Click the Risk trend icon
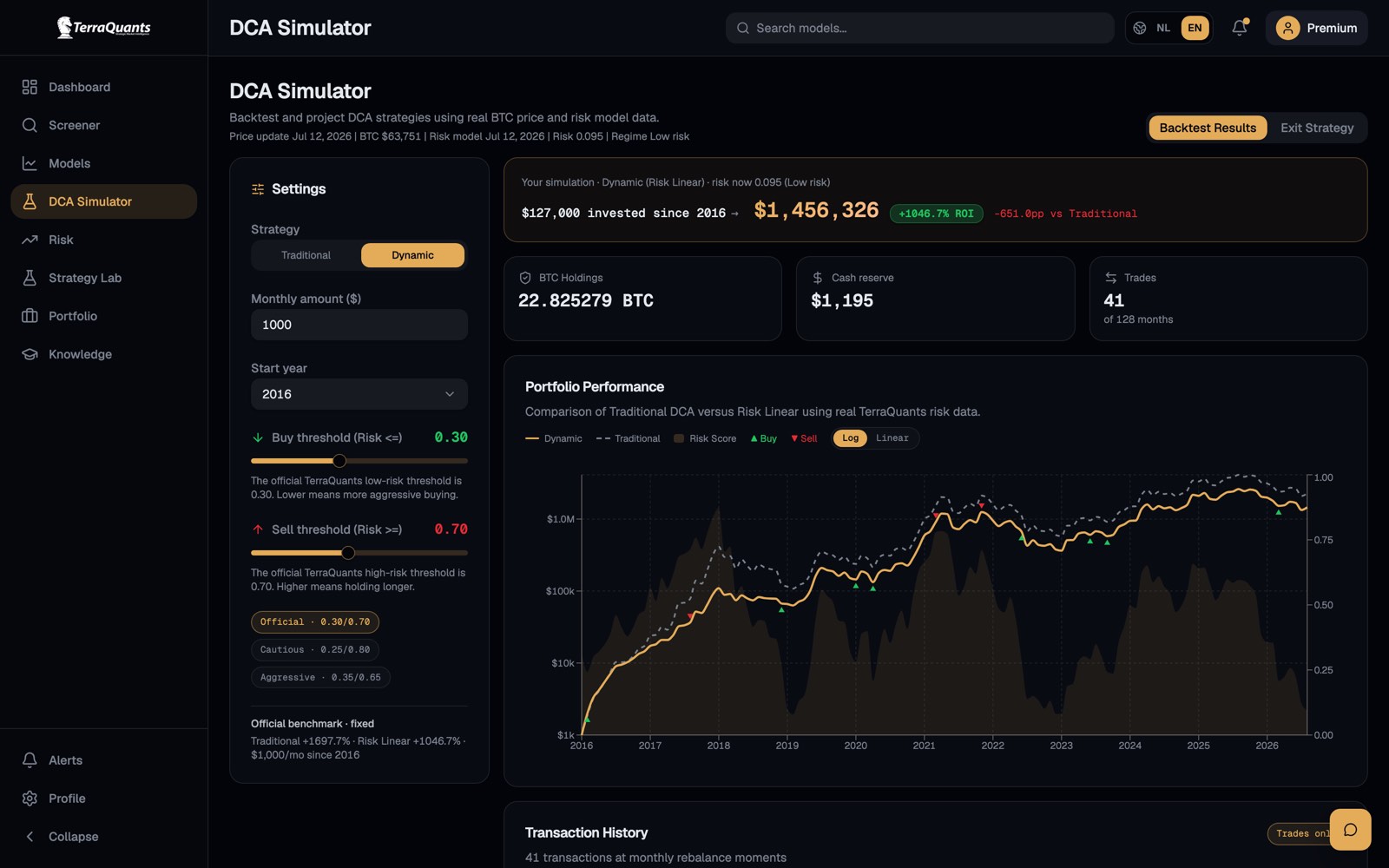The width and height of the screenshot is (1389, 868). [30, 240]
